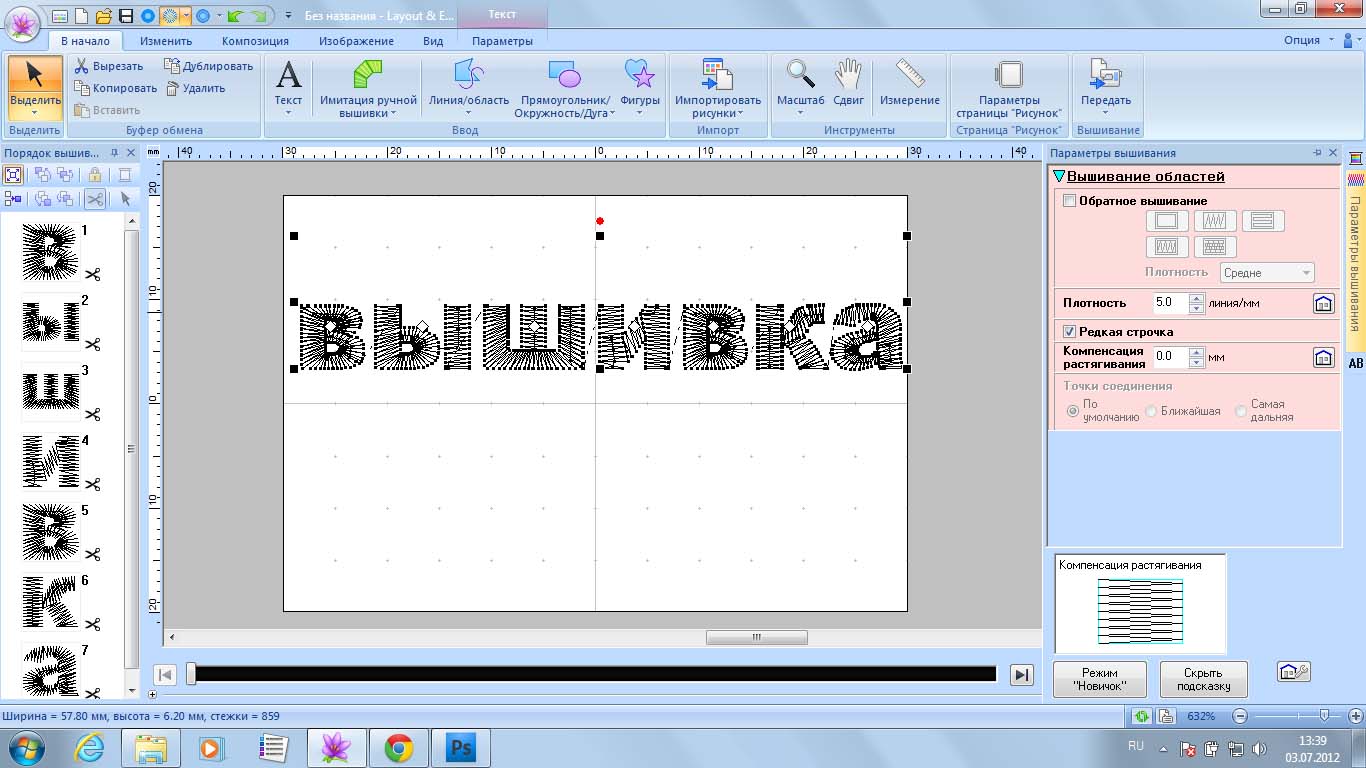Open the Плотность Средне dropdown
The width and height of the screenshot is (1366, 768).
[x=1267, y=273]
